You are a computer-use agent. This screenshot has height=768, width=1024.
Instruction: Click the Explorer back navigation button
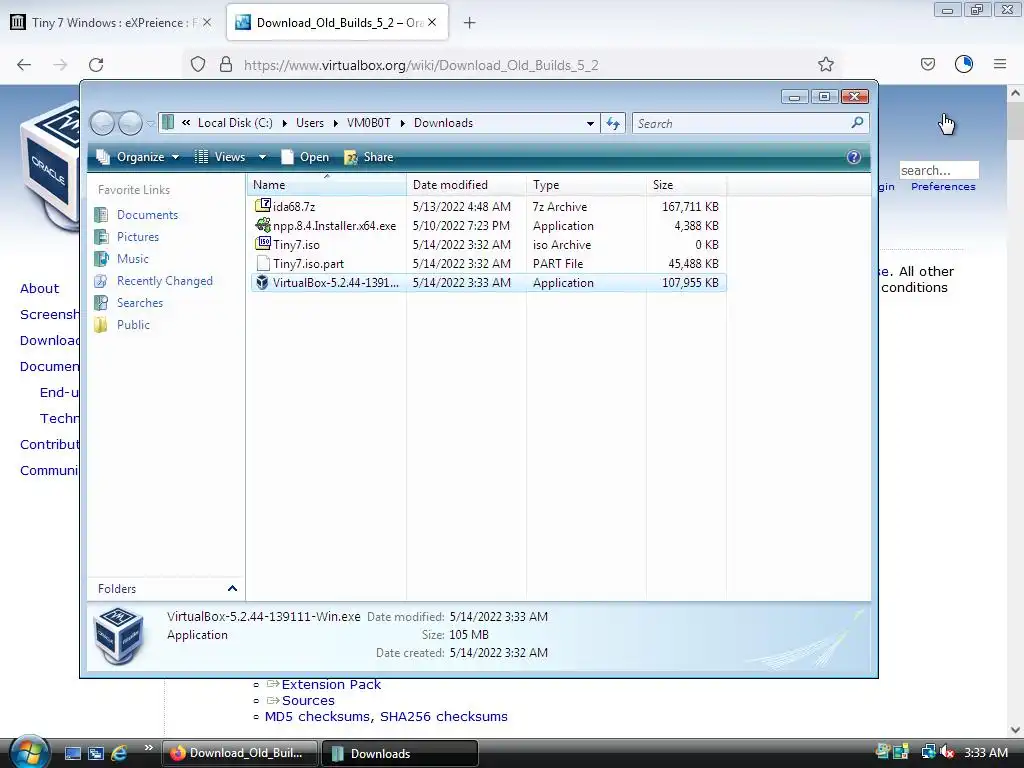point(103,123)
